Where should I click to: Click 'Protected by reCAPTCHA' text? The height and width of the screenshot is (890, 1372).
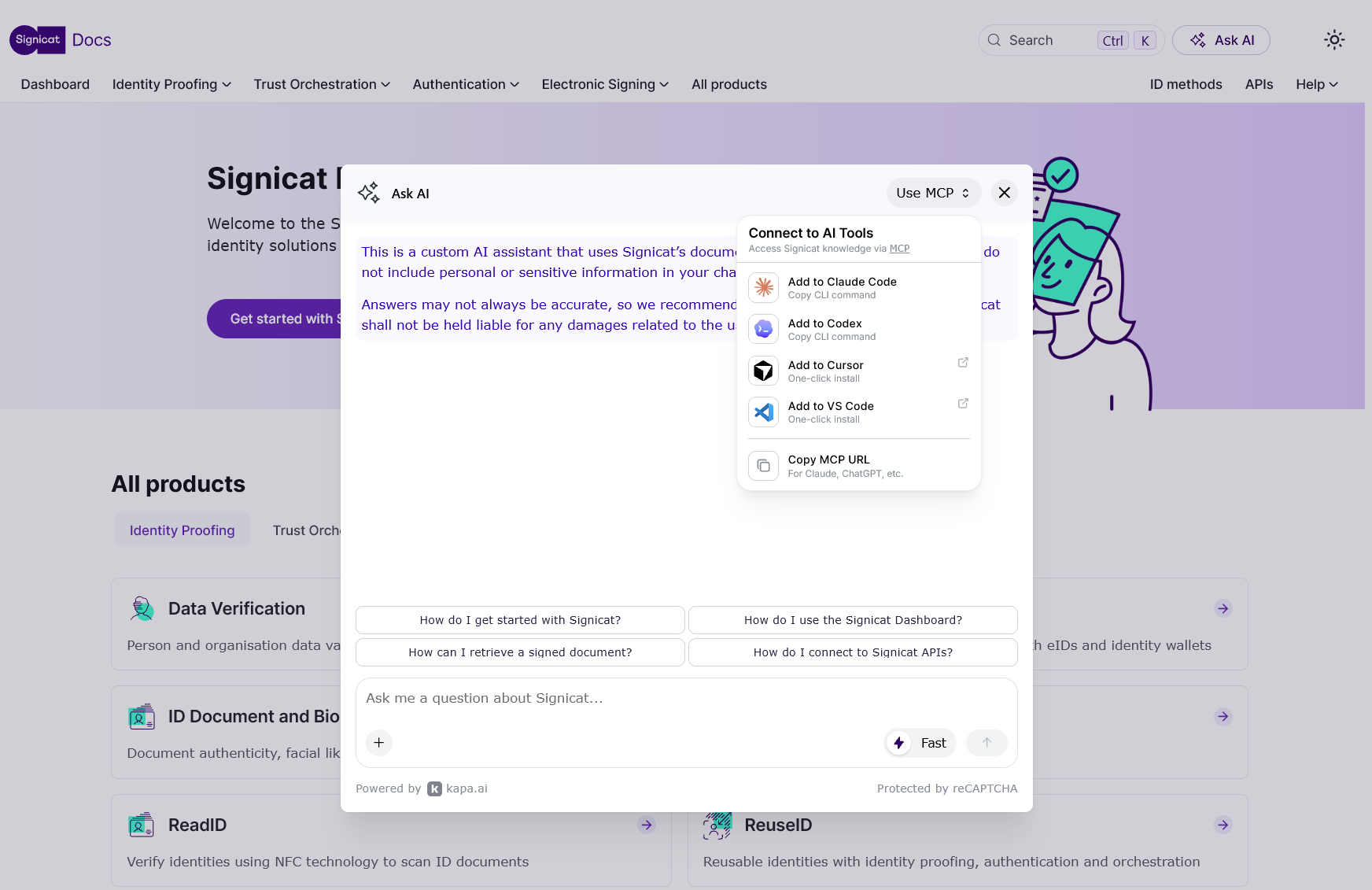[947, 788]
